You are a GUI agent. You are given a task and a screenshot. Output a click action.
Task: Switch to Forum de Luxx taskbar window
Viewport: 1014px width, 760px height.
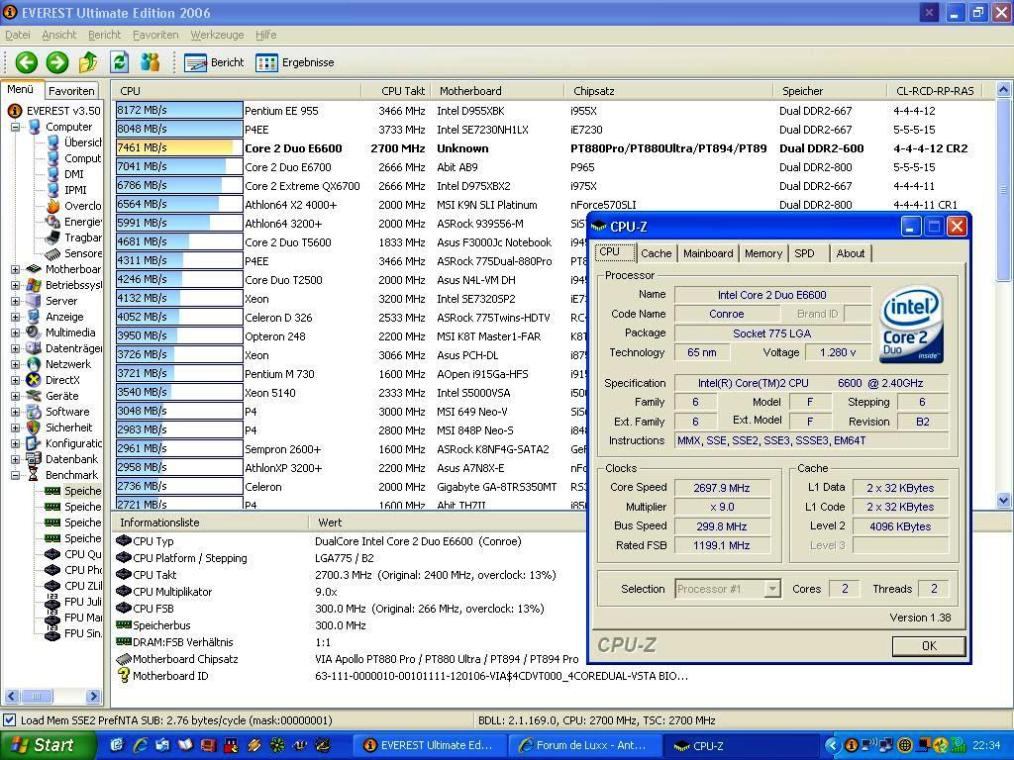(584, 745)
